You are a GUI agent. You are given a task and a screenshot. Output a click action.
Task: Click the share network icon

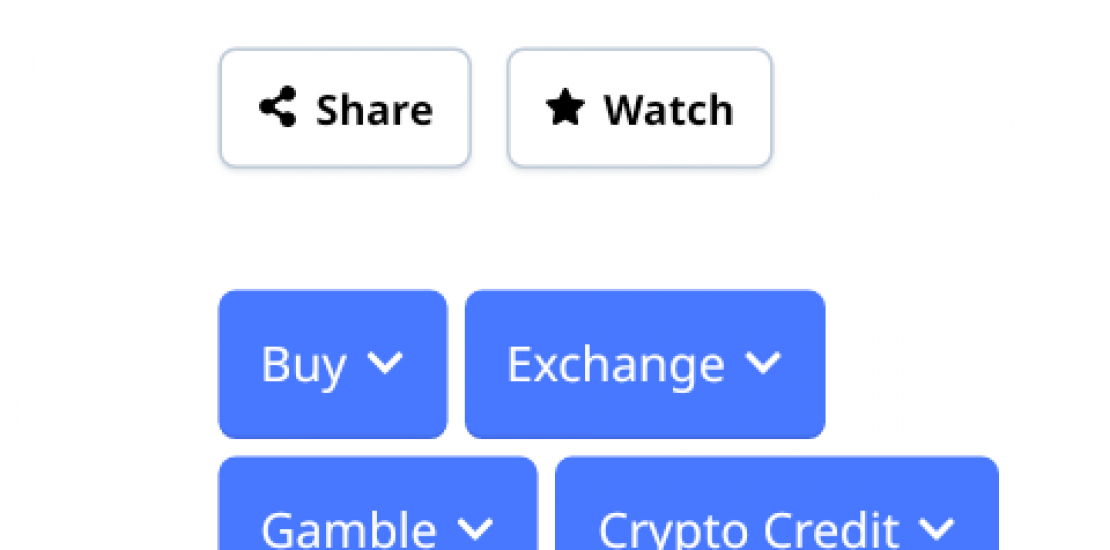(277, 108)
